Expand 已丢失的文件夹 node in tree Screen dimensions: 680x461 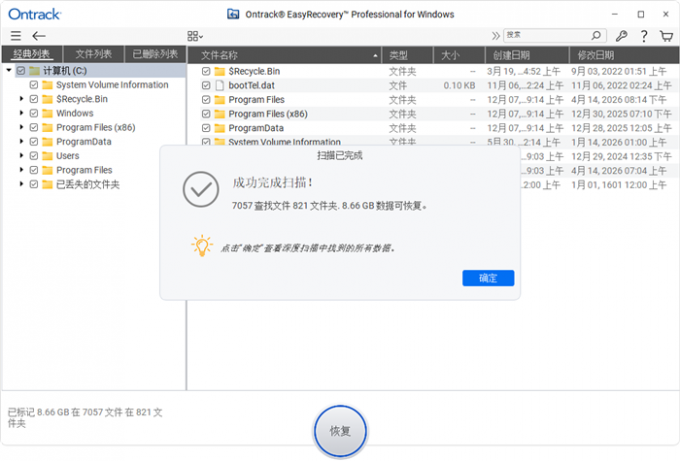[x=21, y=184]
